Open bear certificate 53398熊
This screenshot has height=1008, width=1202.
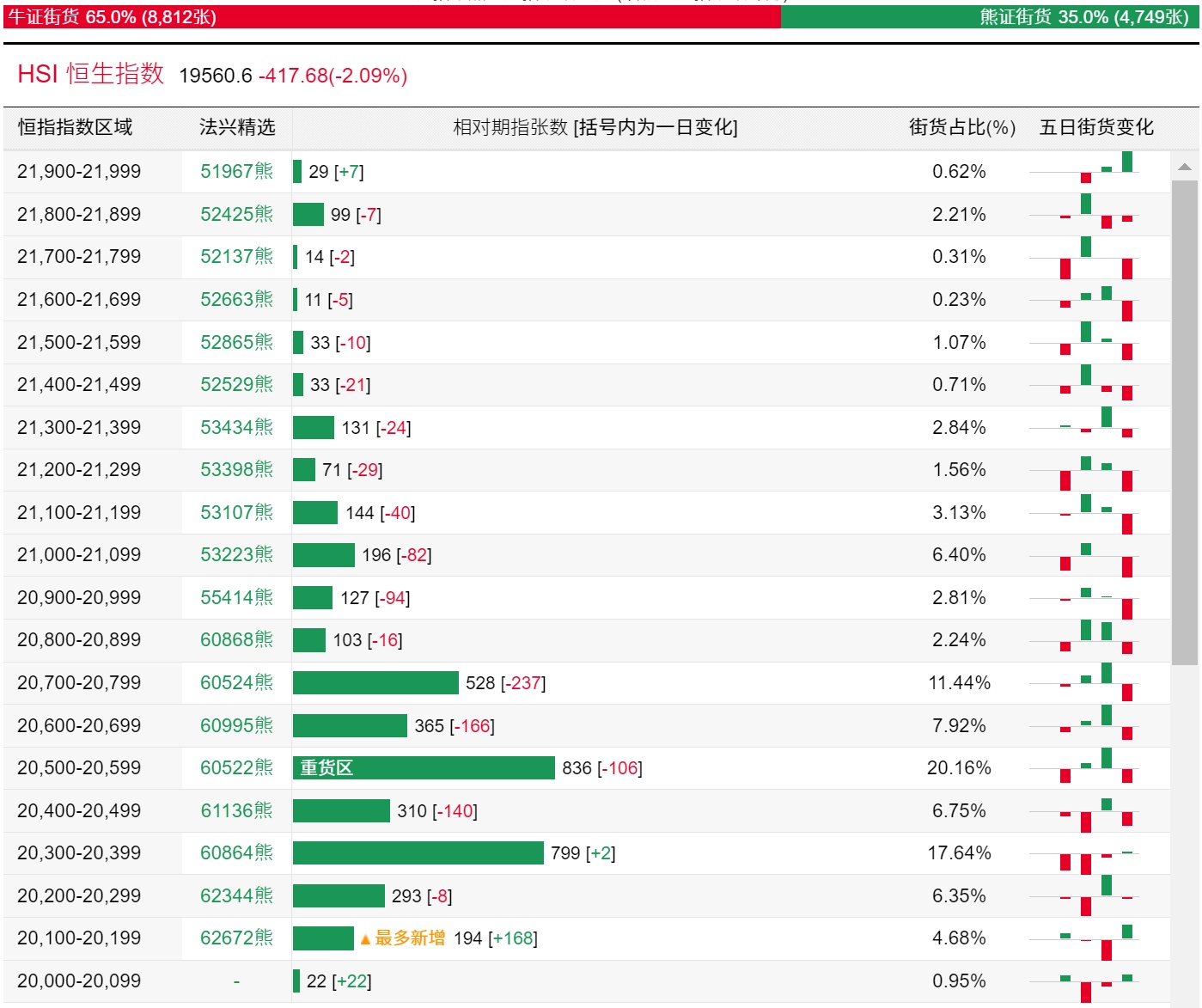(x=236, y=469)
